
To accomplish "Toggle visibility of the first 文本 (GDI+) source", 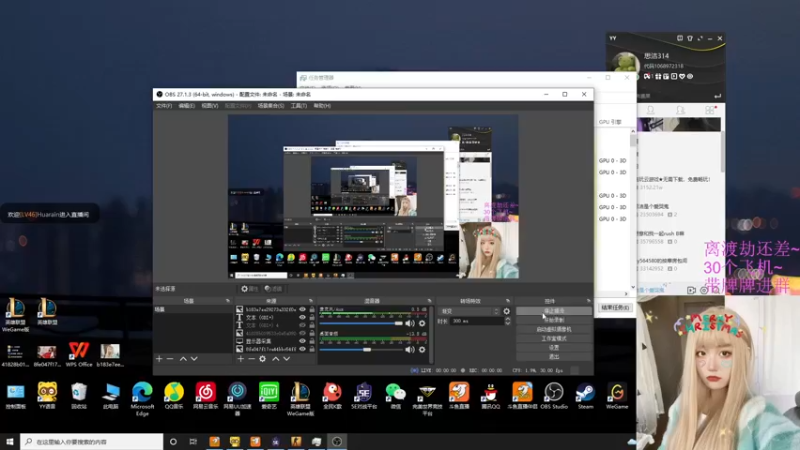I will coord(303,317).
